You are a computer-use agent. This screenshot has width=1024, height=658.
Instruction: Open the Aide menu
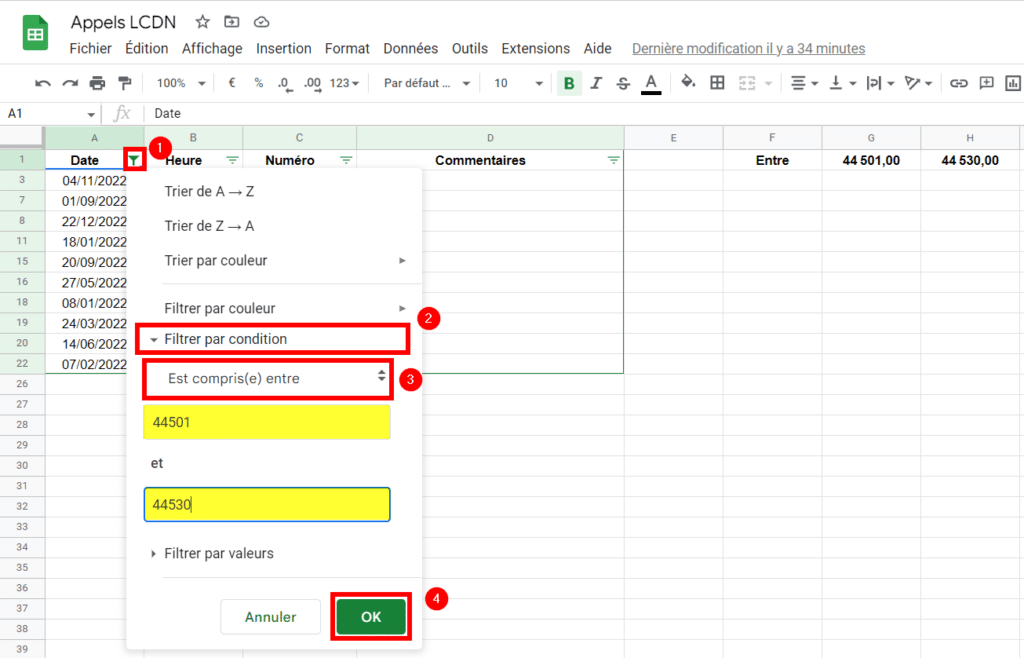pos(598,48)
